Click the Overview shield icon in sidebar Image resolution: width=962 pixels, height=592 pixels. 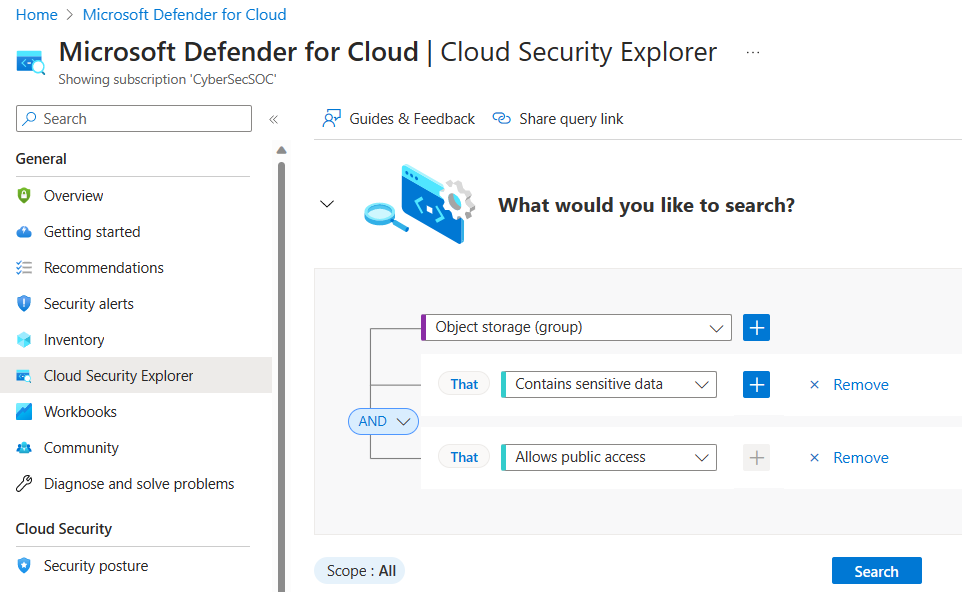(24, 196)
